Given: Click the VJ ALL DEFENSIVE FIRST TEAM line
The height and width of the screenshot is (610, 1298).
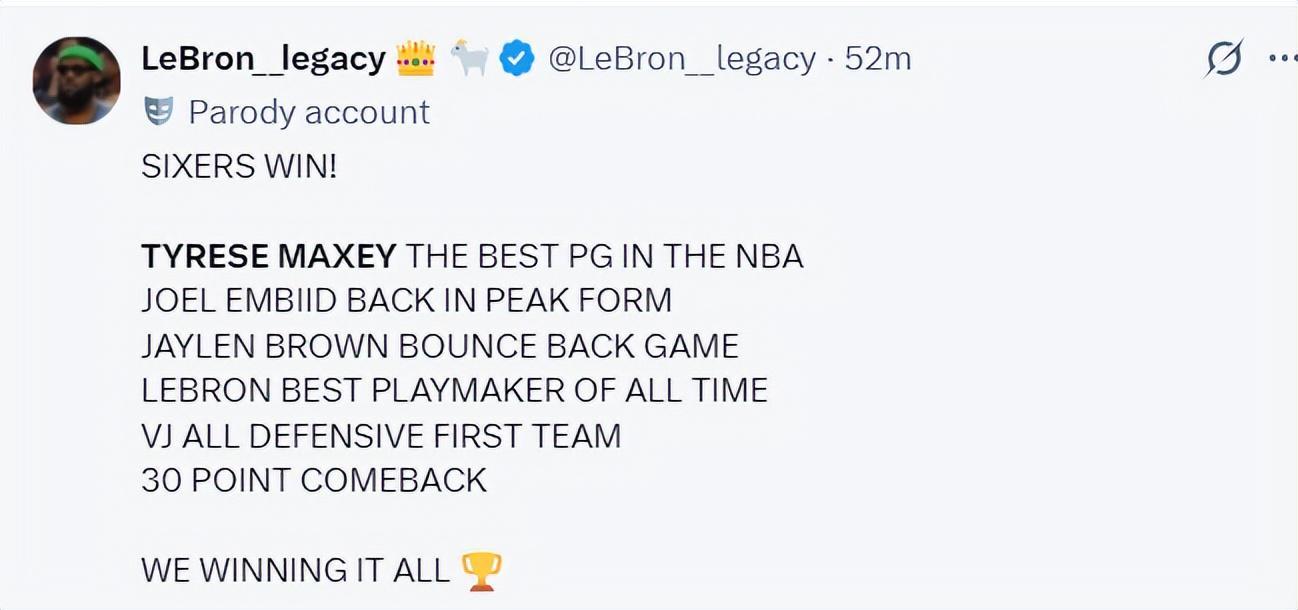Looking at the screenshot, I should [381, 436].
